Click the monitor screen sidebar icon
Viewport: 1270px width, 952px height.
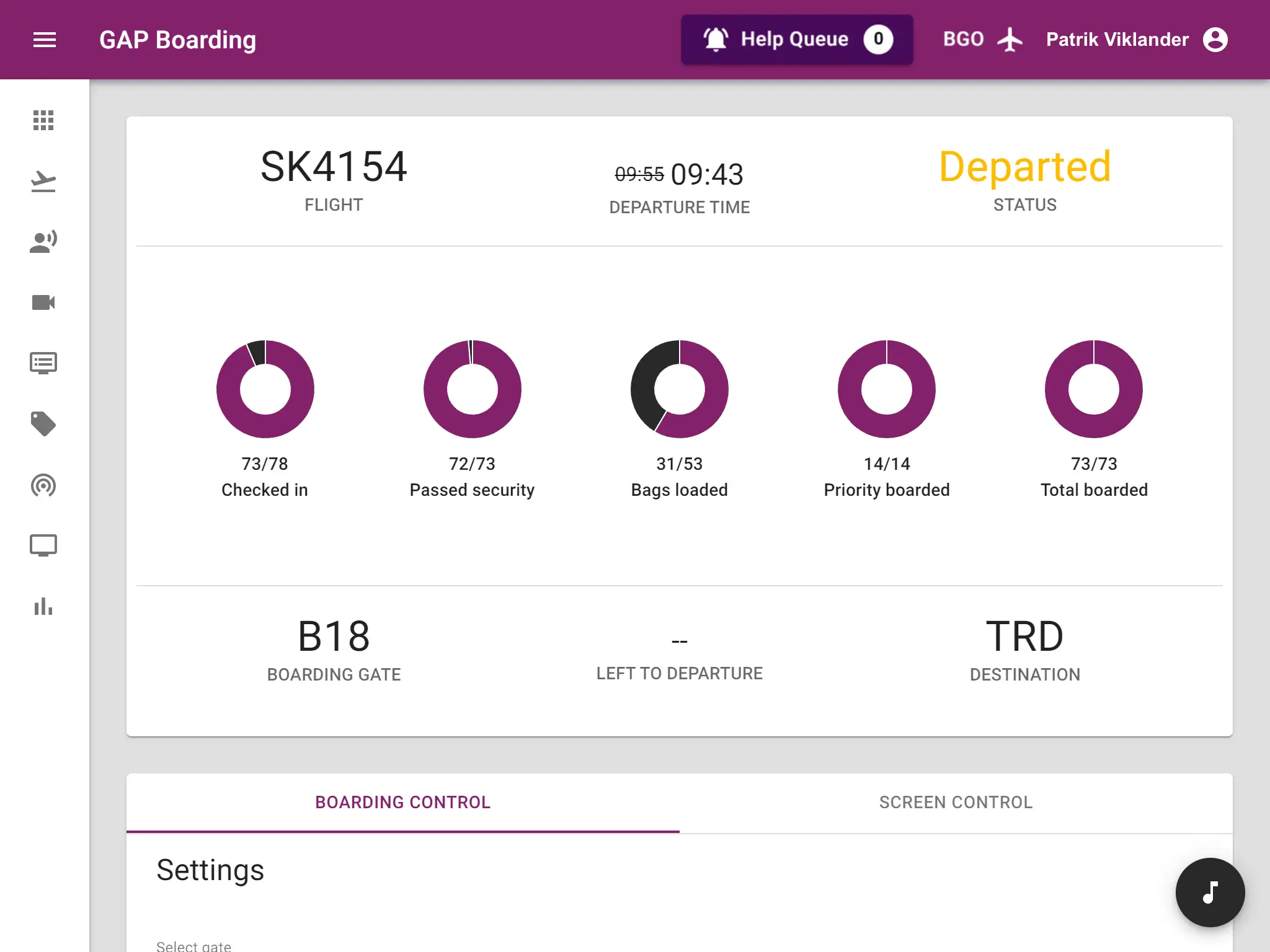pos(43,545)
